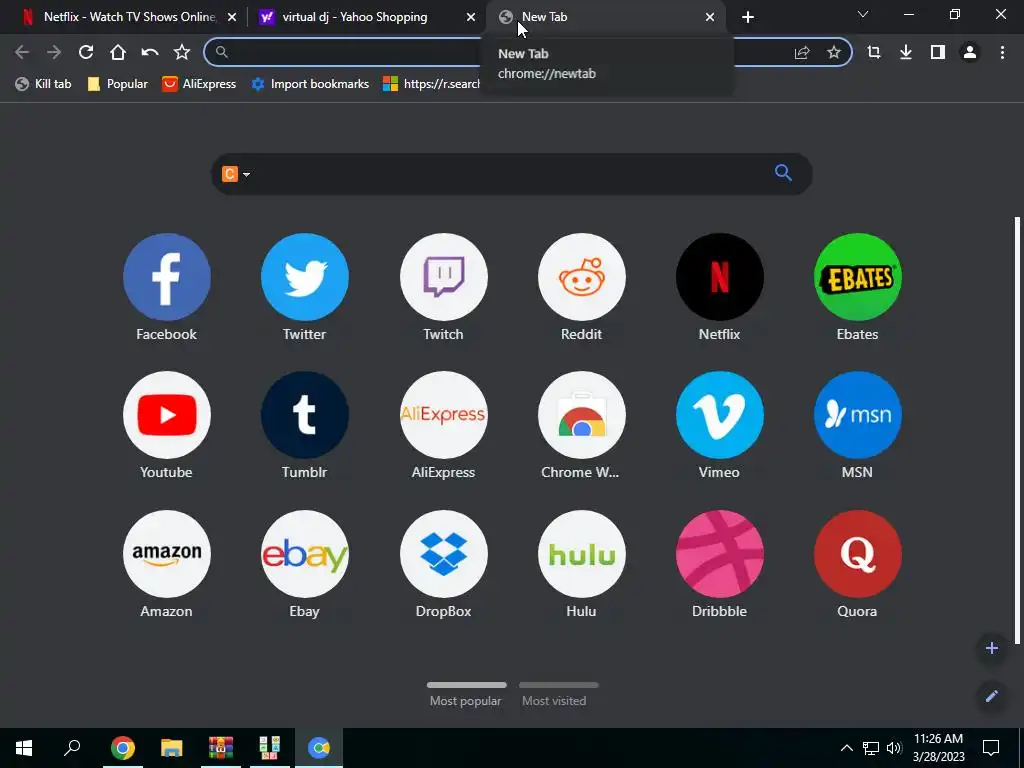1024x768 pixels.
Task: Select the New Tab tab
Action: point(604,17)
